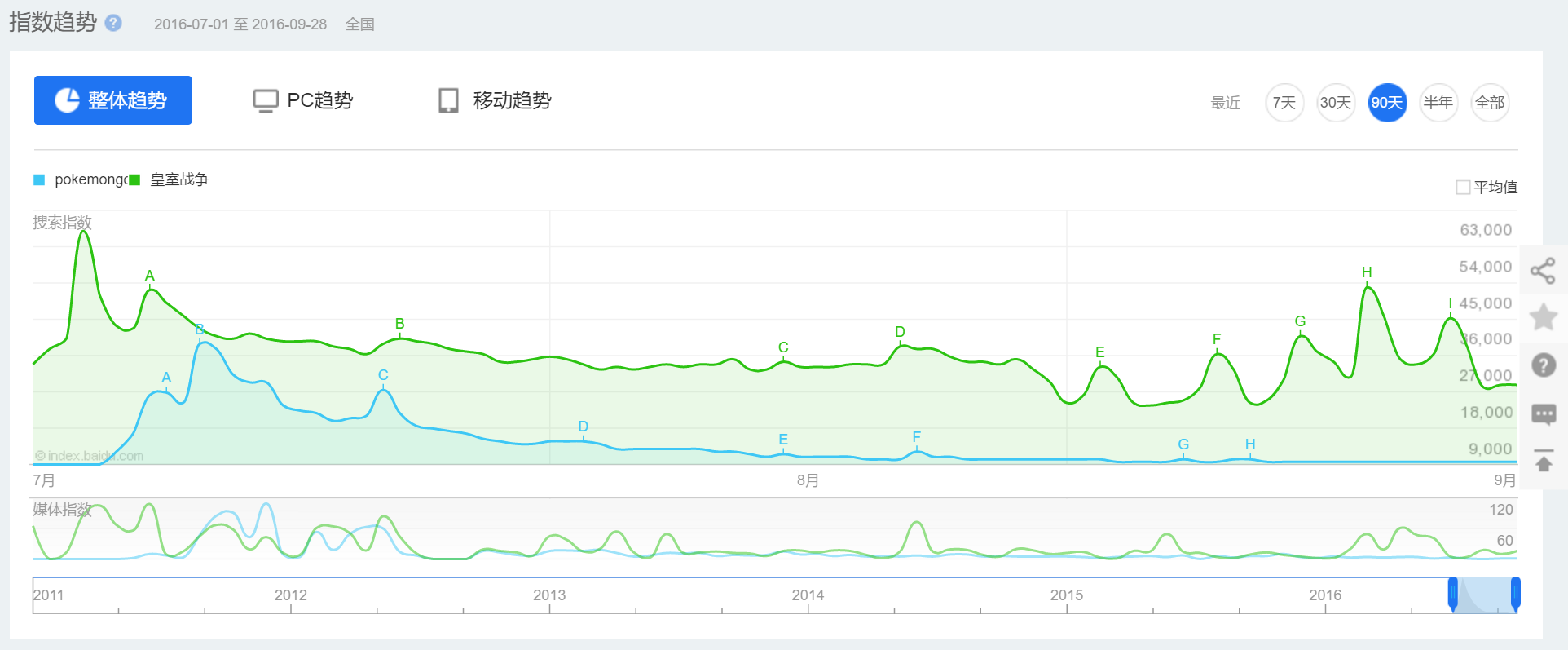Toggle the green 皇室战争 legend swatch

point(134,179)
